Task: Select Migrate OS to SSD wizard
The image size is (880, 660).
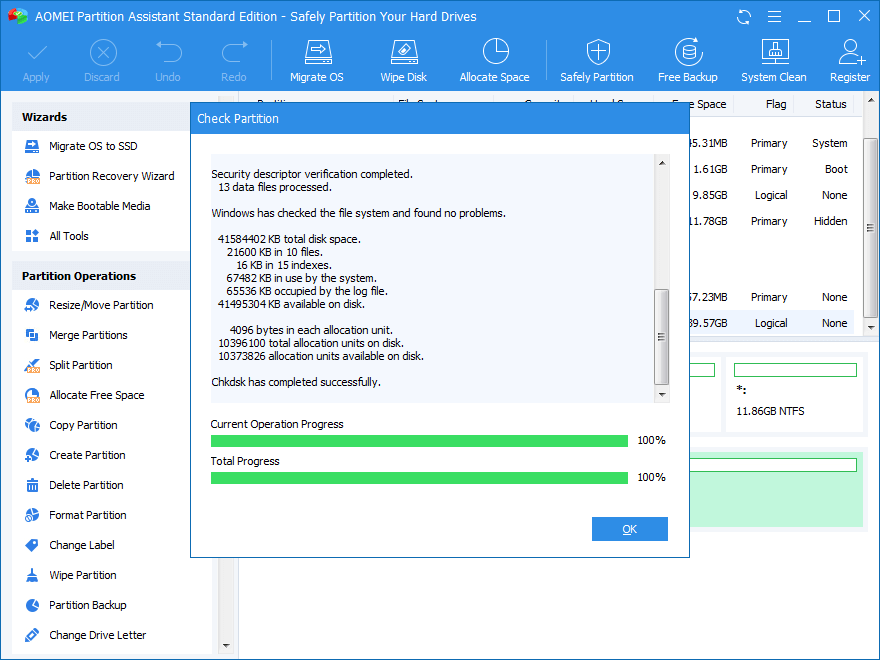Action: [90, 146]
